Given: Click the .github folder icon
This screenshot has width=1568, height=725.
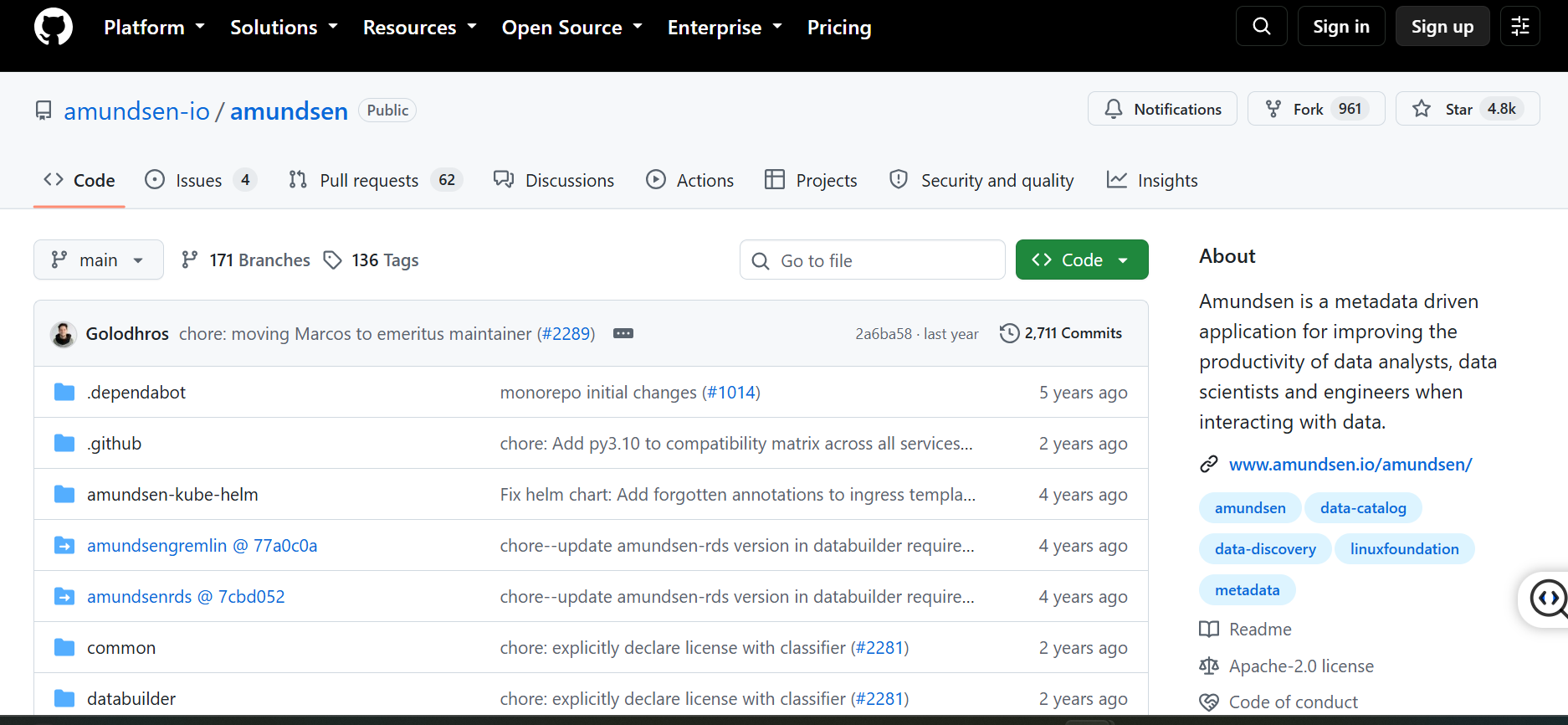Looking at the screenshot, I should coord(64,443).
